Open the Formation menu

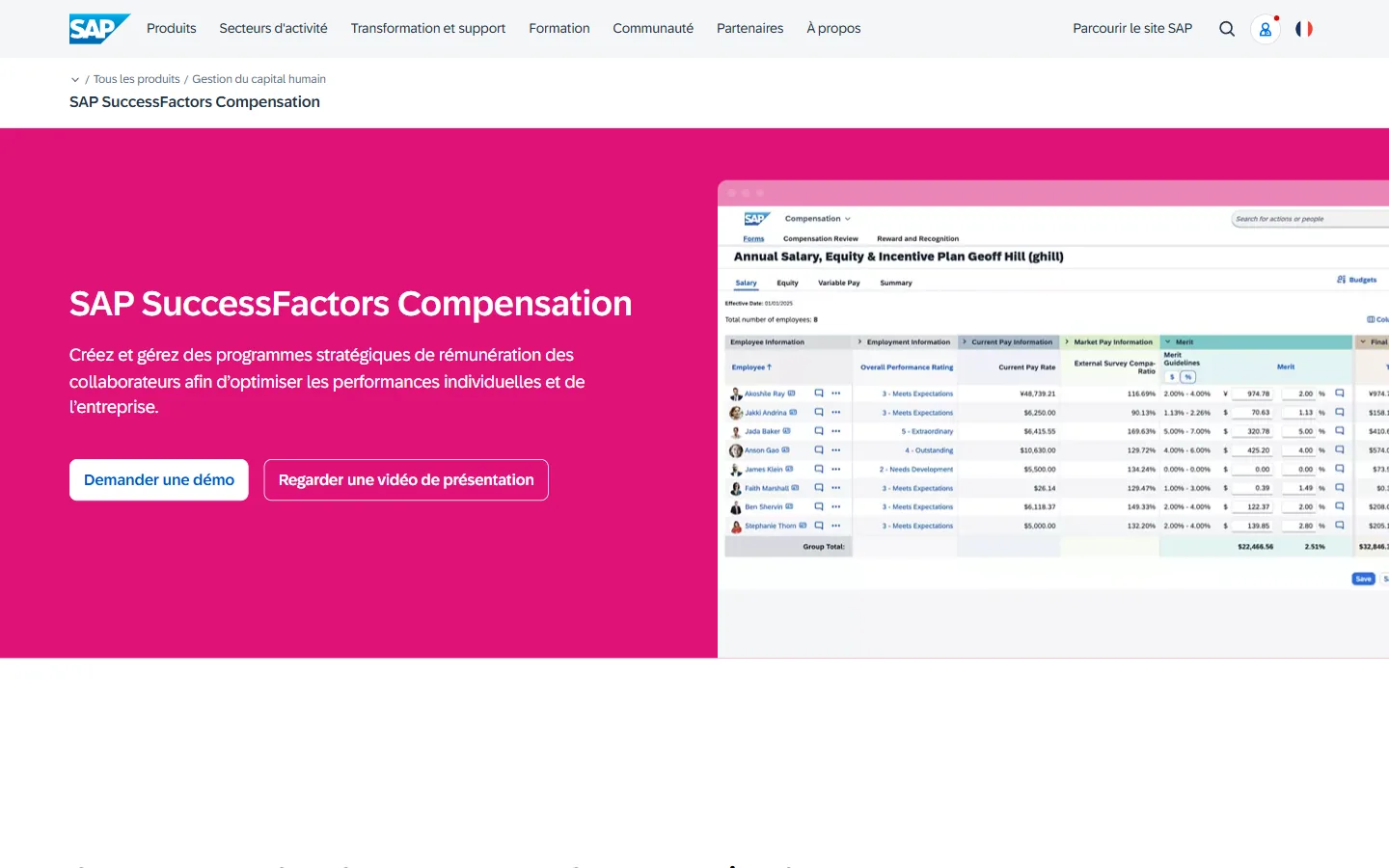pyautogui.click(x=559, y=29)
